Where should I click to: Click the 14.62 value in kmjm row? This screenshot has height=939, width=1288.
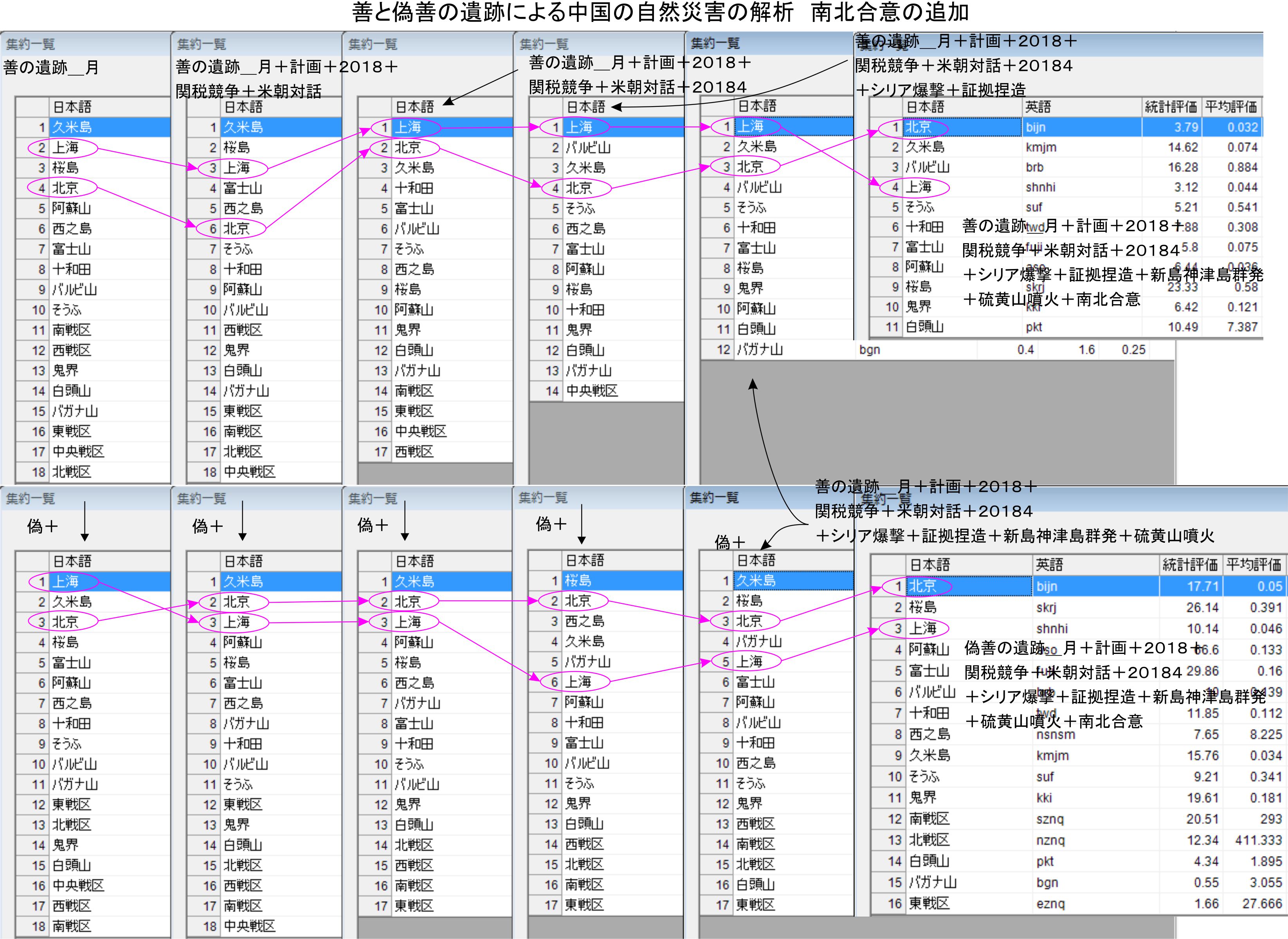[1183, 147]
